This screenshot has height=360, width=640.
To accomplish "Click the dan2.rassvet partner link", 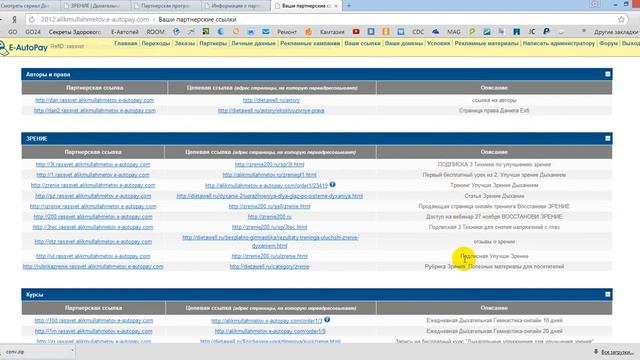I will [x=94, y=110].
